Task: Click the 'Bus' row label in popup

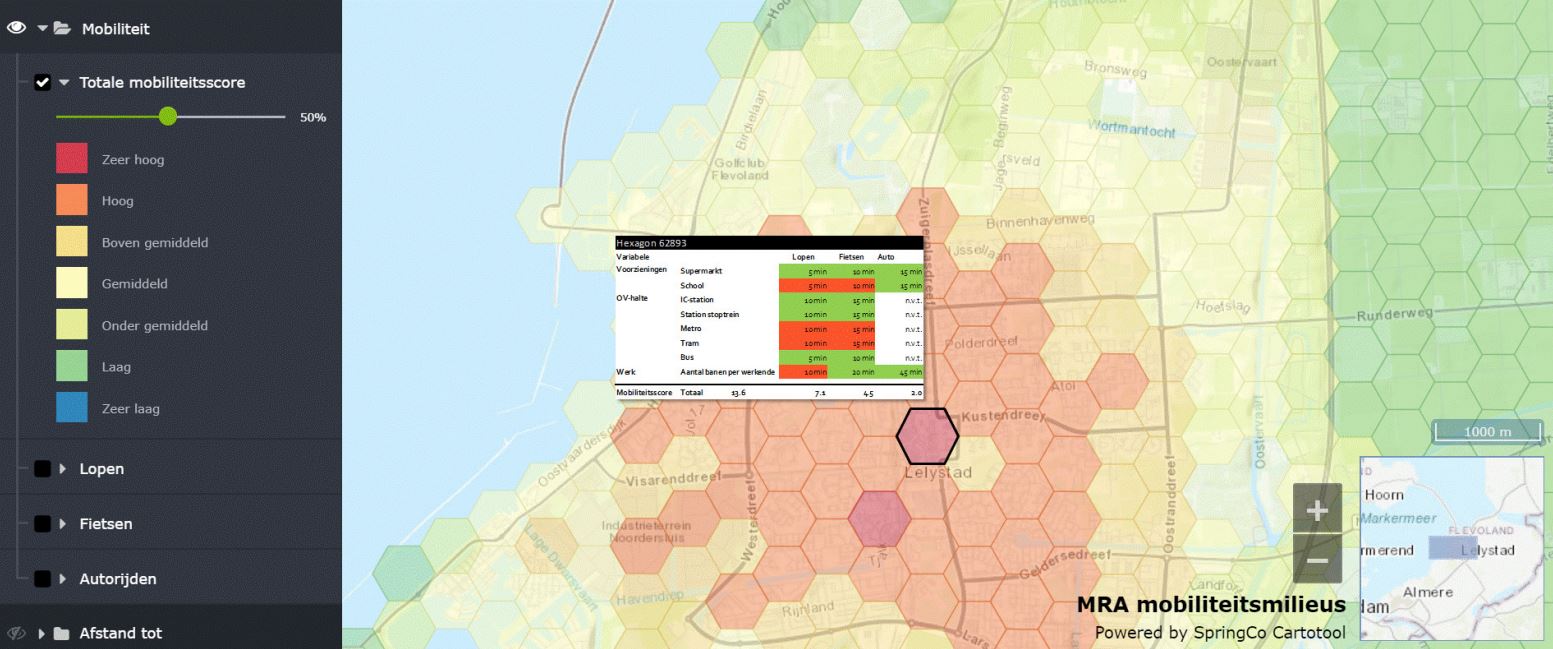Action: [x=687, y=357]
